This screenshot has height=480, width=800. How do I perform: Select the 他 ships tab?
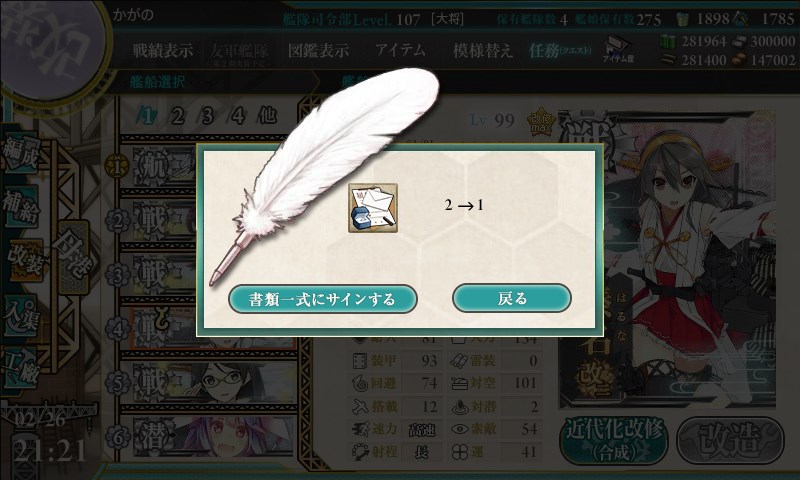(267, 116)
